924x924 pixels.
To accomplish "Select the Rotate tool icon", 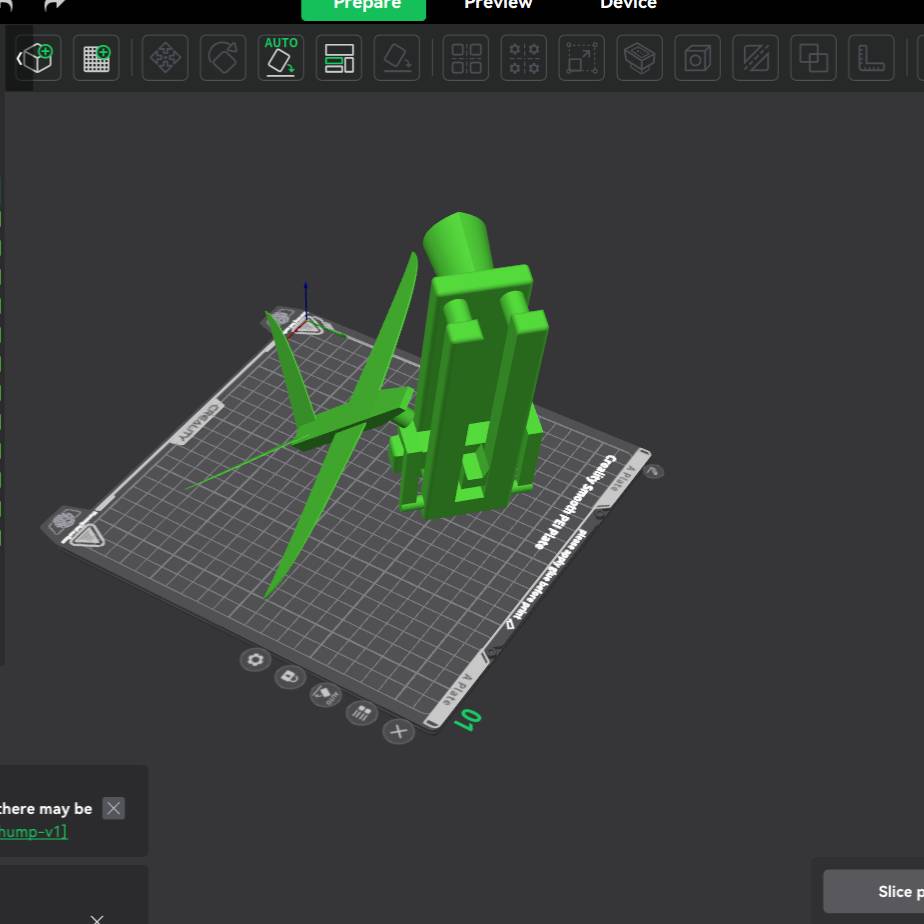I will click(x=223, y=58).
